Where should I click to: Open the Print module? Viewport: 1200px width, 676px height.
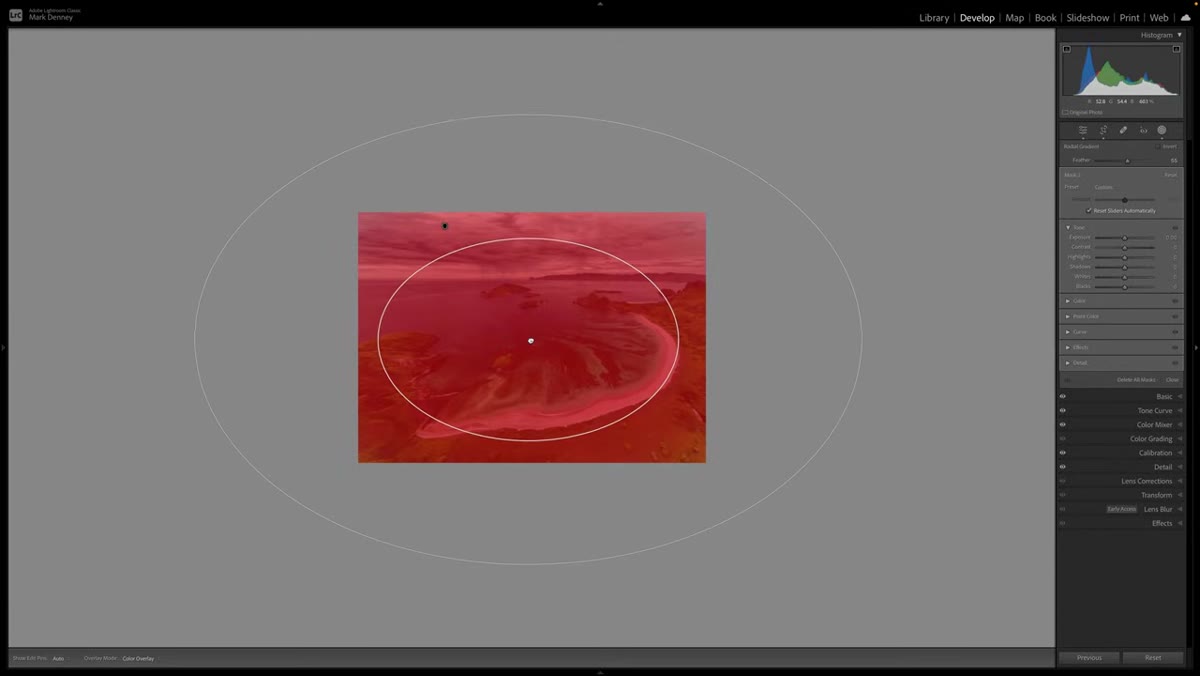point(1129,18)
